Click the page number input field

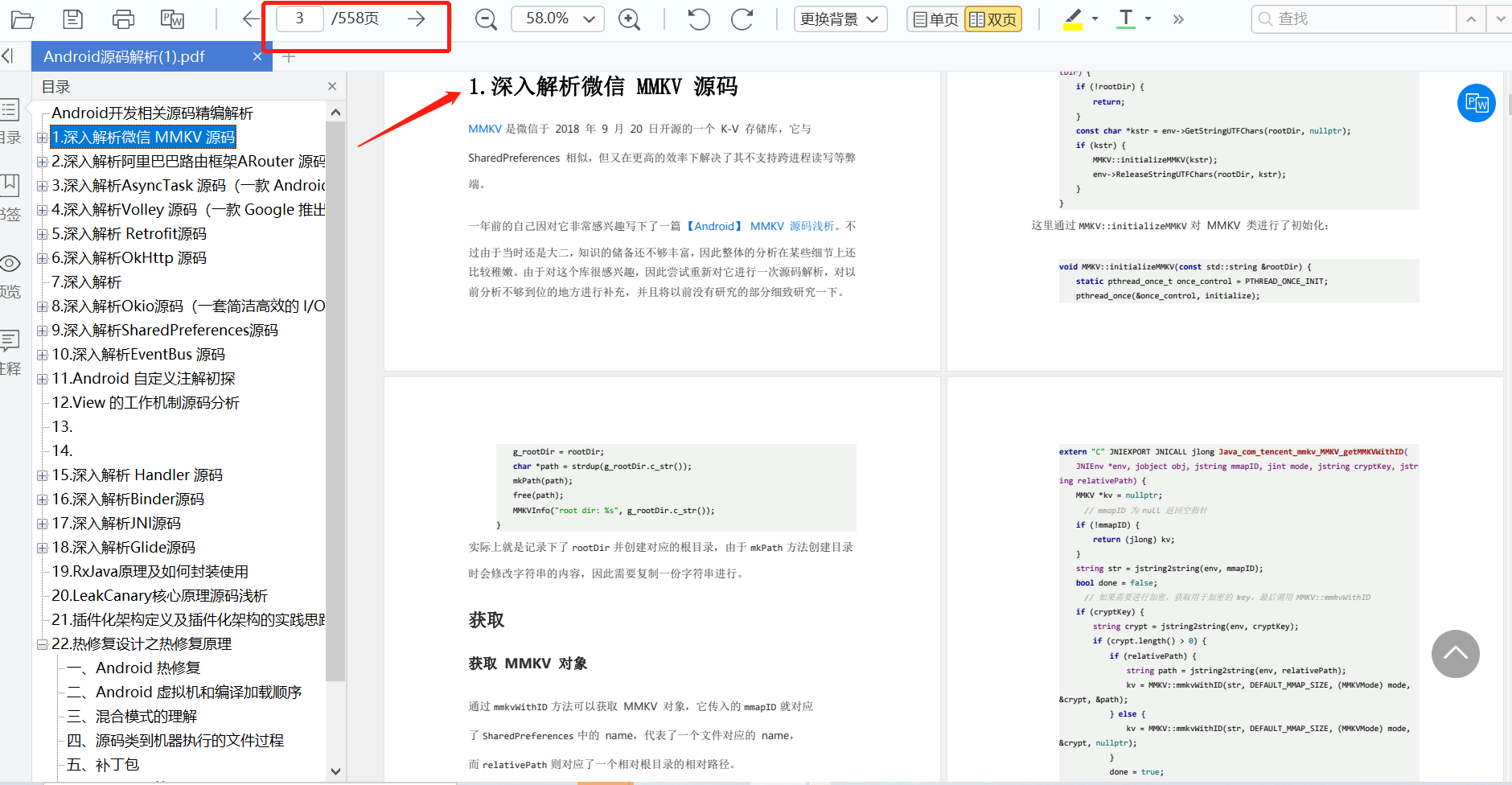(299, 18)
